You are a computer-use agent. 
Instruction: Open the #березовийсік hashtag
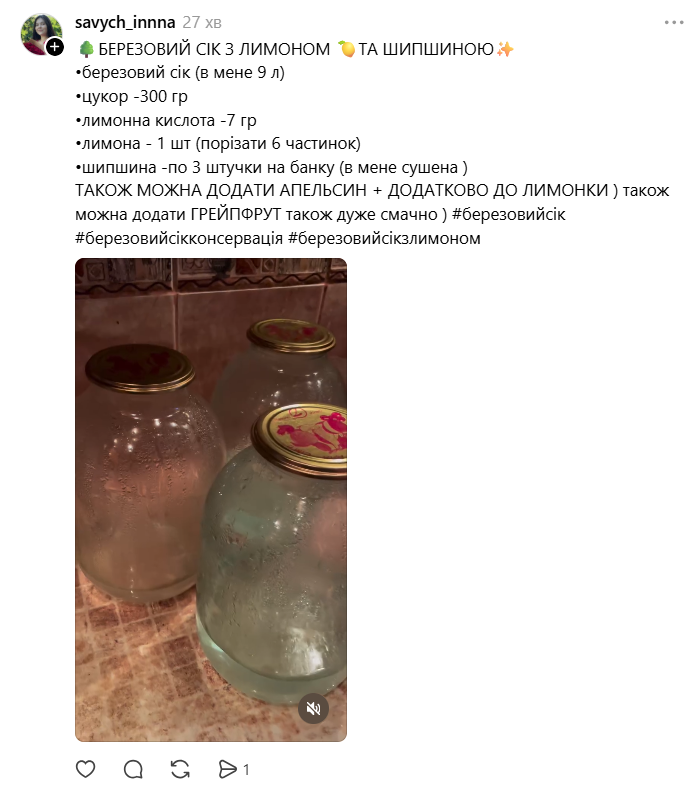(x=508, y=215)
